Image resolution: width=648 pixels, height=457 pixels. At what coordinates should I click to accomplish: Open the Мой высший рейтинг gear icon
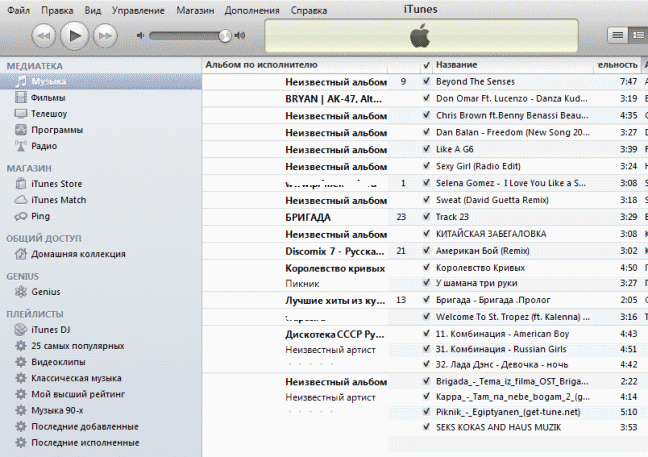point(21,394)
